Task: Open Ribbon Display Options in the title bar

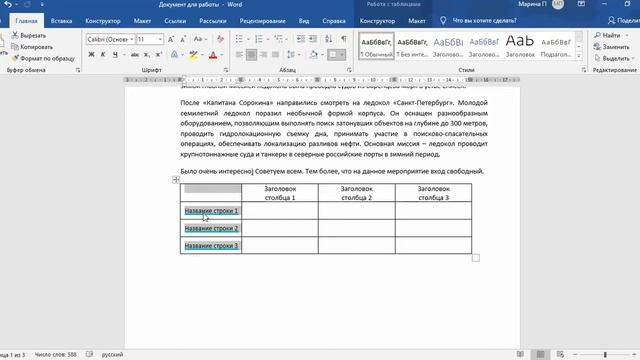Action: 581,4
